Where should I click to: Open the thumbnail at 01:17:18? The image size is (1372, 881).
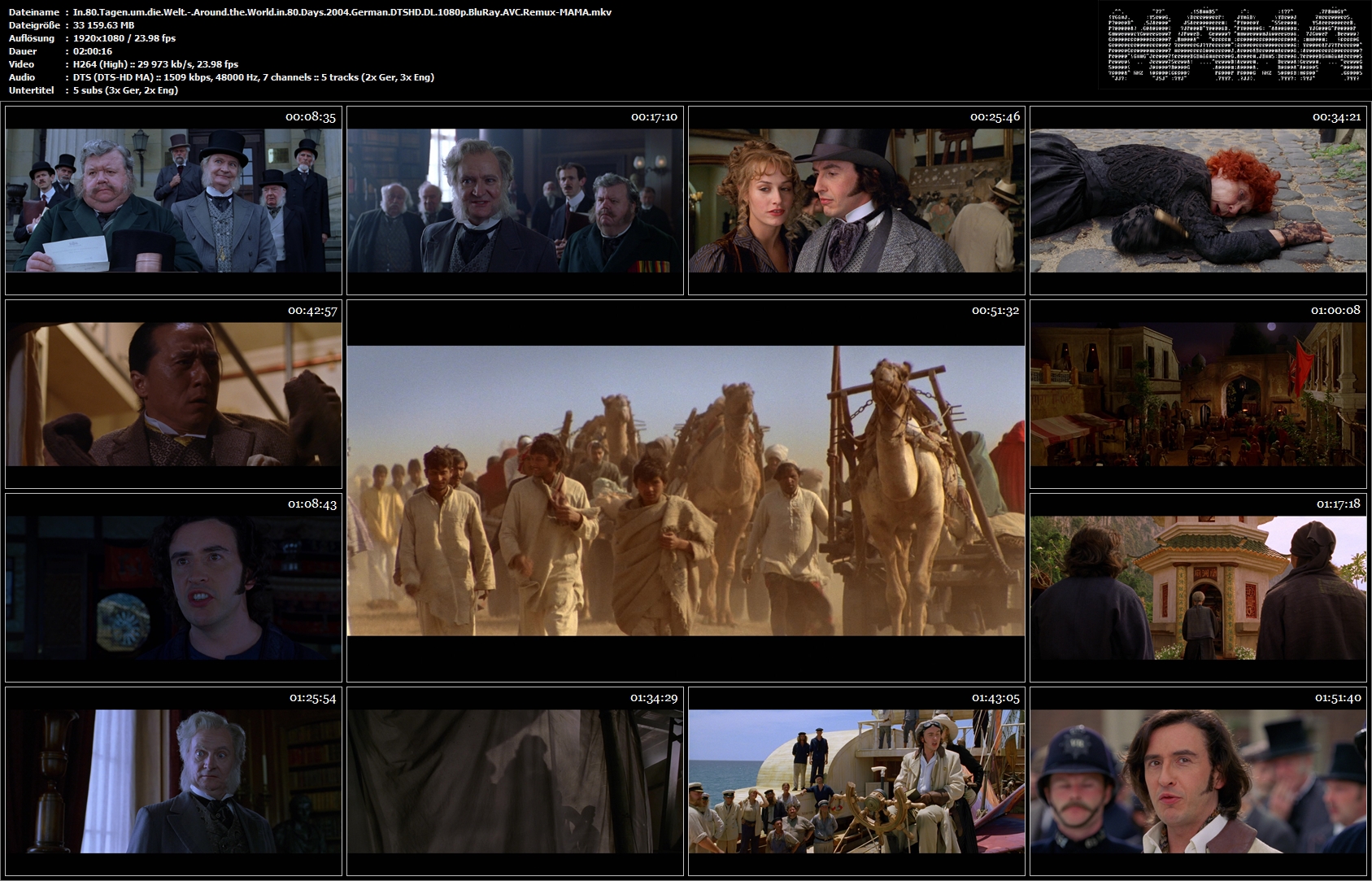[x=1198, y=587]
